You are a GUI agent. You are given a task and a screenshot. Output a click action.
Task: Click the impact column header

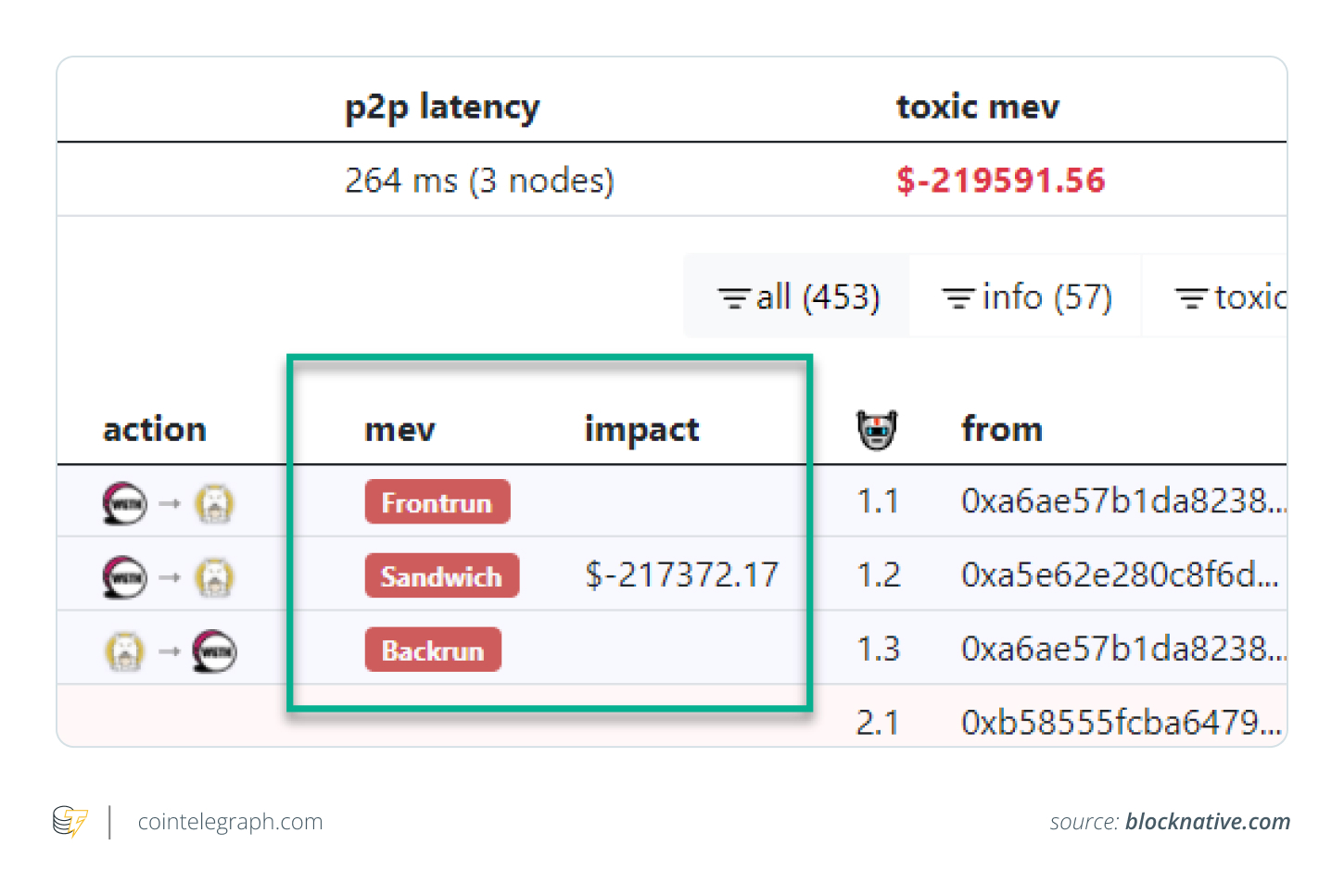641,430
